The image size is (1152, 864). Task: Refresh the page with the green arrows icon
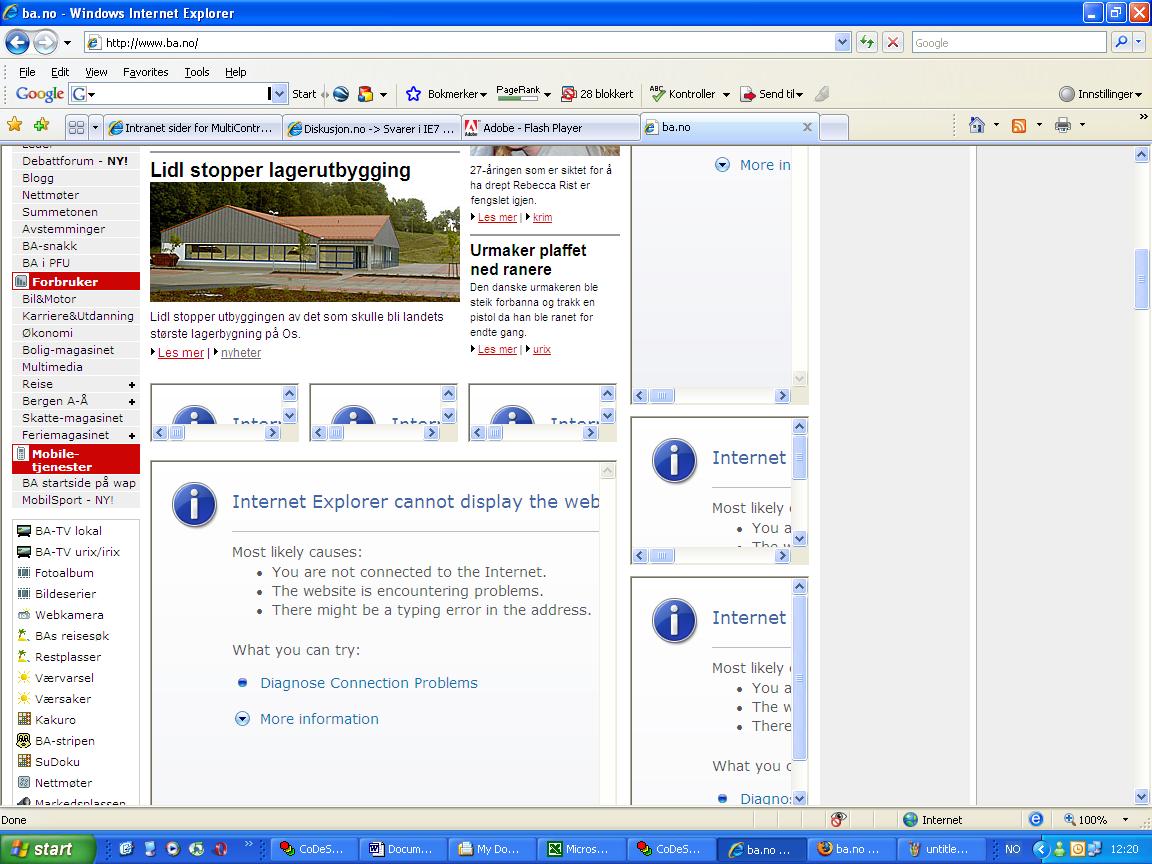point(867,43)
